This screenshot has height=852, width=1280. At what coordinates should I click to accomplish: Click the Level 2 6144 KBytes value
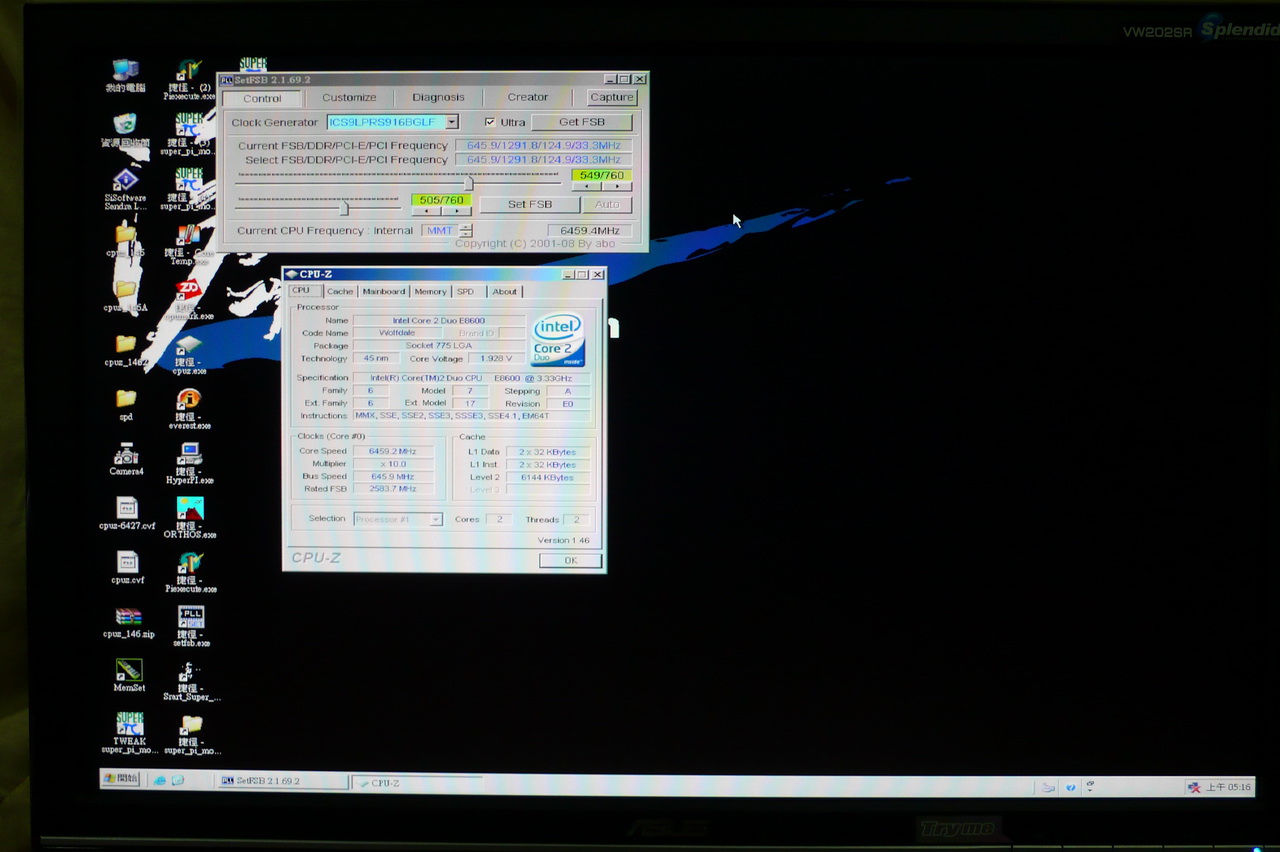(548, 477)
